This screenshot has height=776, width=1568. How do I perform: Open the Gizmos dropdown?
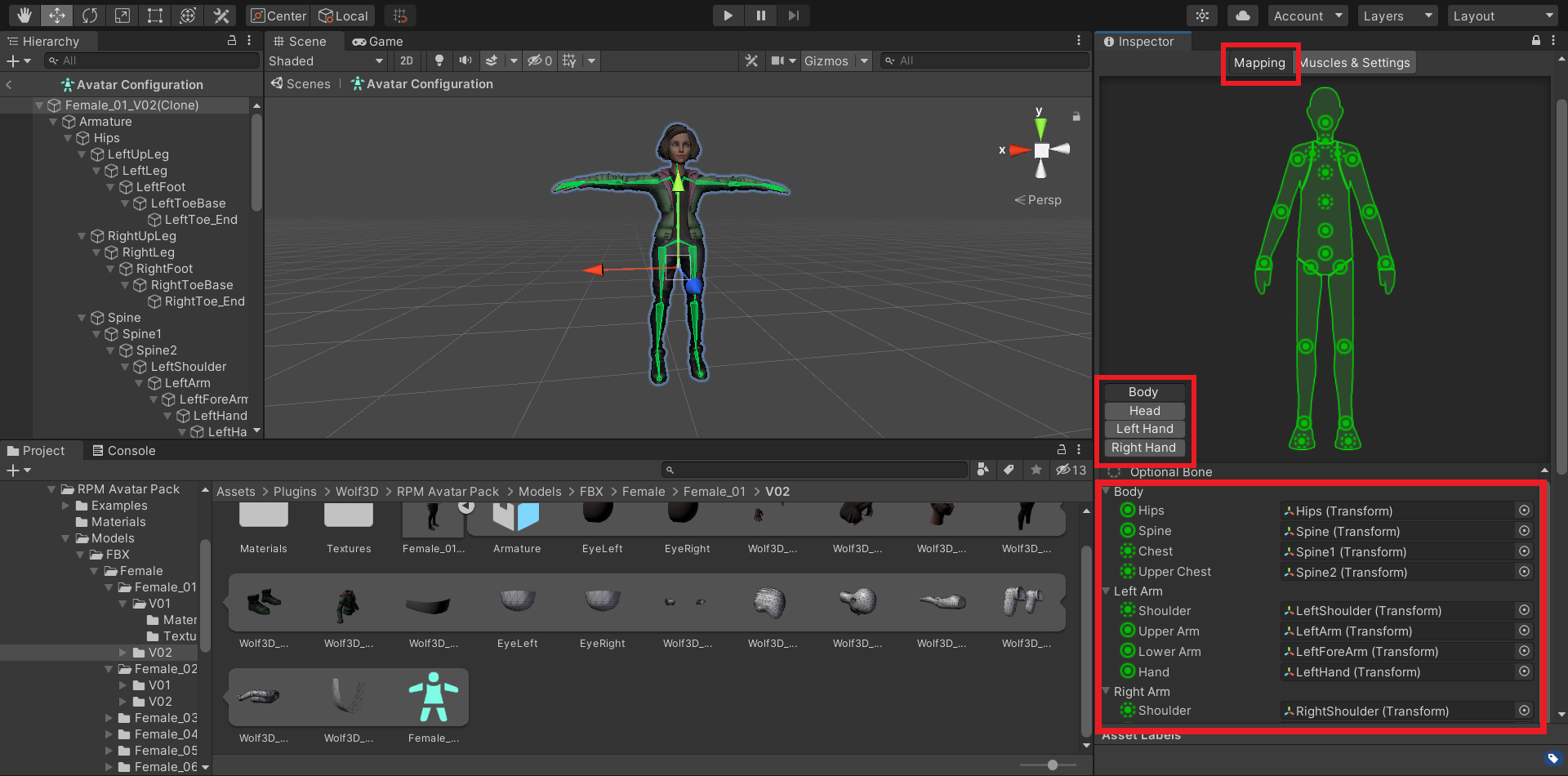coord(835,60)
